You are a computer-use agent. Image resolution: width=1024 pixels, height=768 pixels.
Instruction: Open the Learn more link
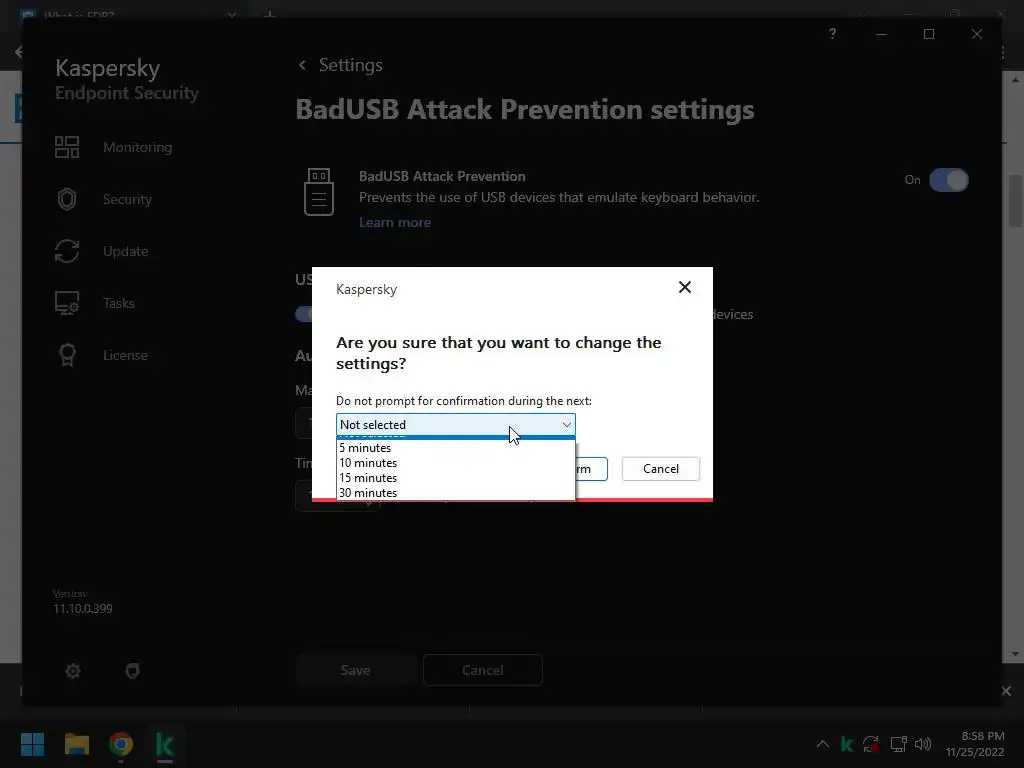coord(395,223)
